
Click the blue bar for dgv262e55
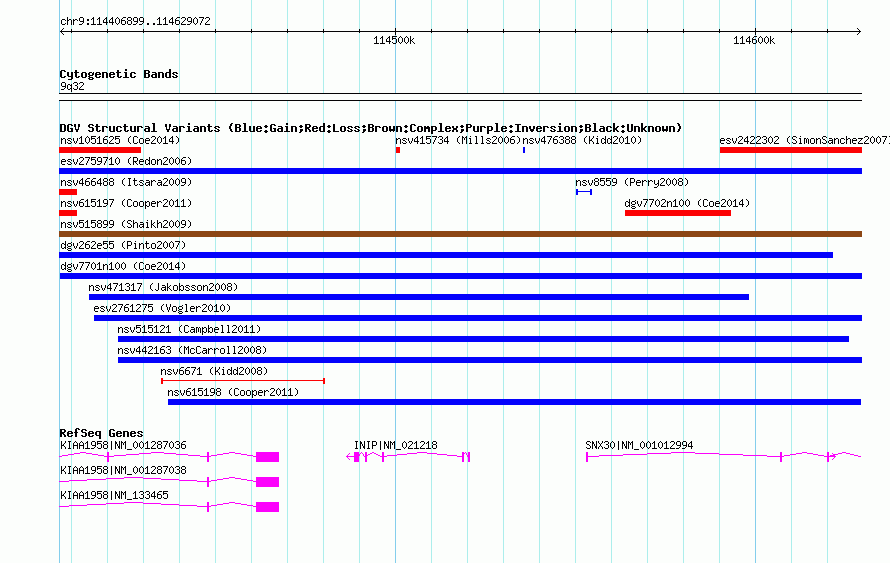coord(446,255)
